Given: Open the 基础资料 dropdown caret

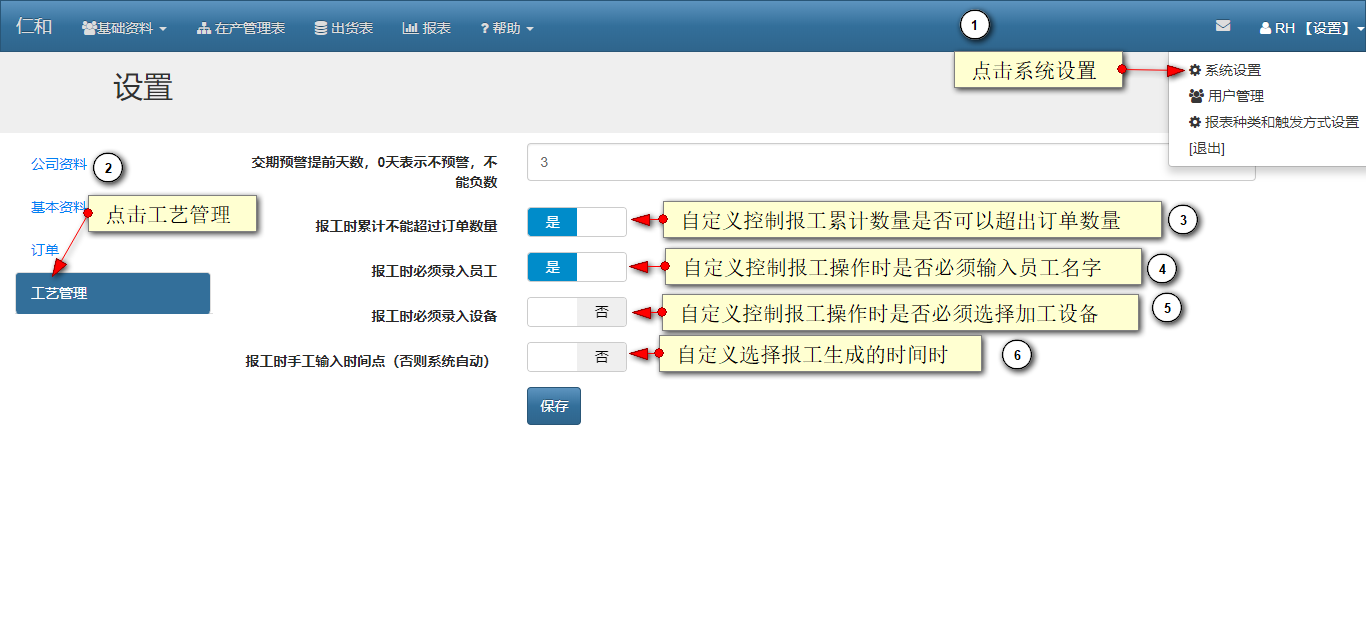Looking at the screenshot, I should (x=163, y=29).
